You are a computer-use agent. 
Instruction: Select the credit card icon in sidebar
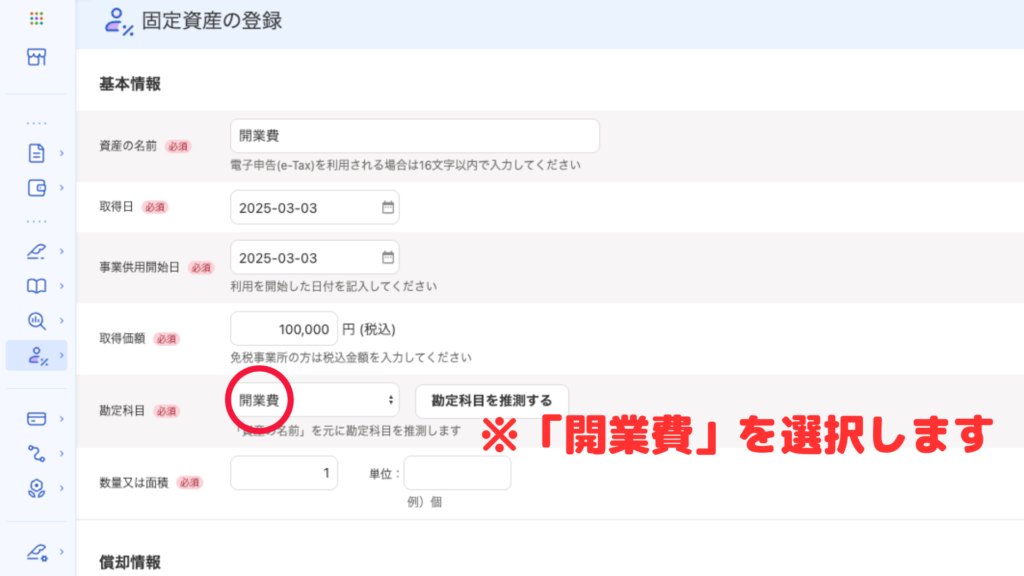(x=36, y=419)
